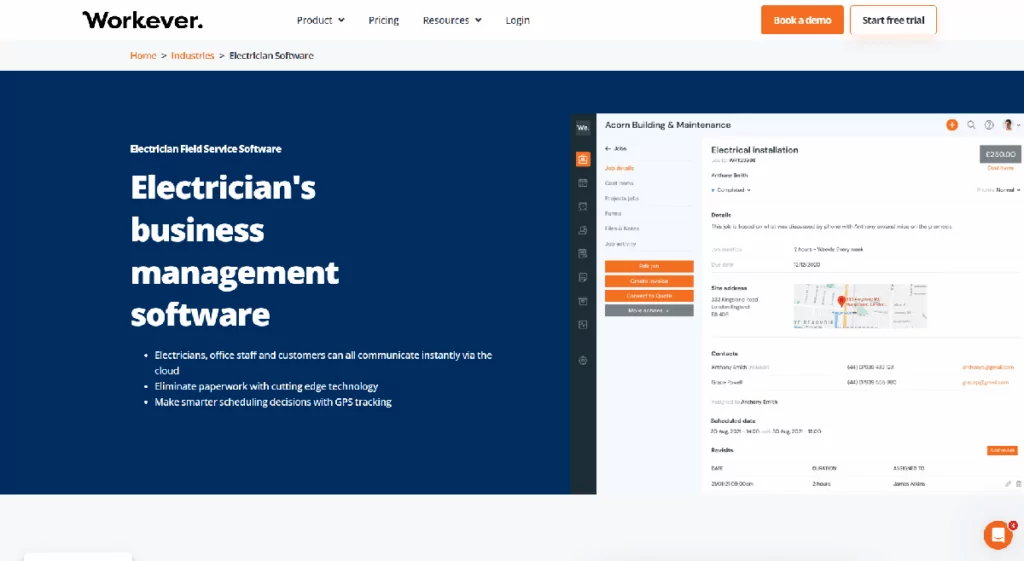This screenshot has width=1024, height=561.
Task: Open the Pricing page
Action: [x=383, y=20]
